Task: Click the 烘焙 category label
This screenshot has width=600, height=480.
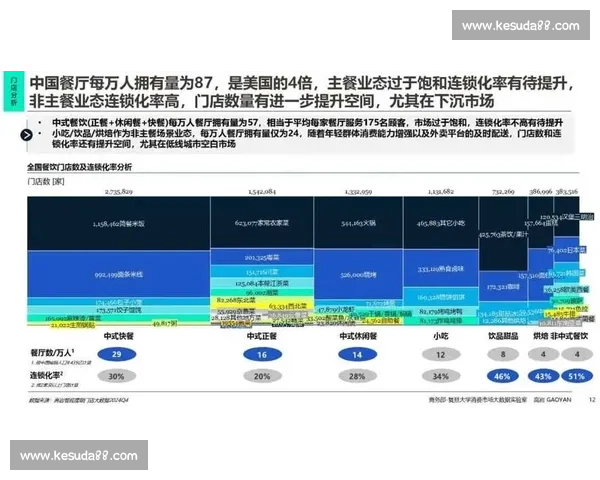Action: tap(541, 336)
